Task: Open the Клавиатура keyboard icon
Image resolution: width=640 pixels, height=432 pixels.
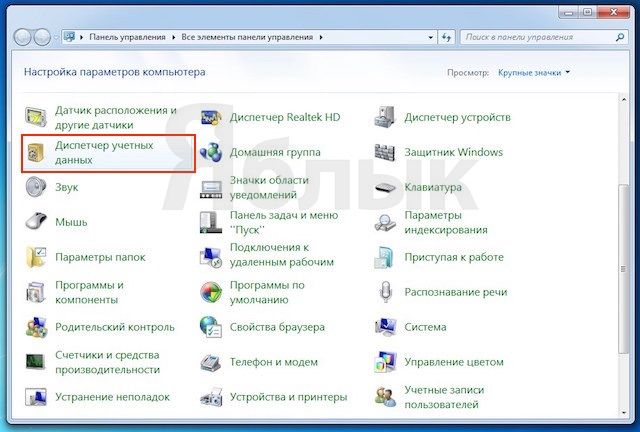Action: pyautogui.click(x=385, y=187)
